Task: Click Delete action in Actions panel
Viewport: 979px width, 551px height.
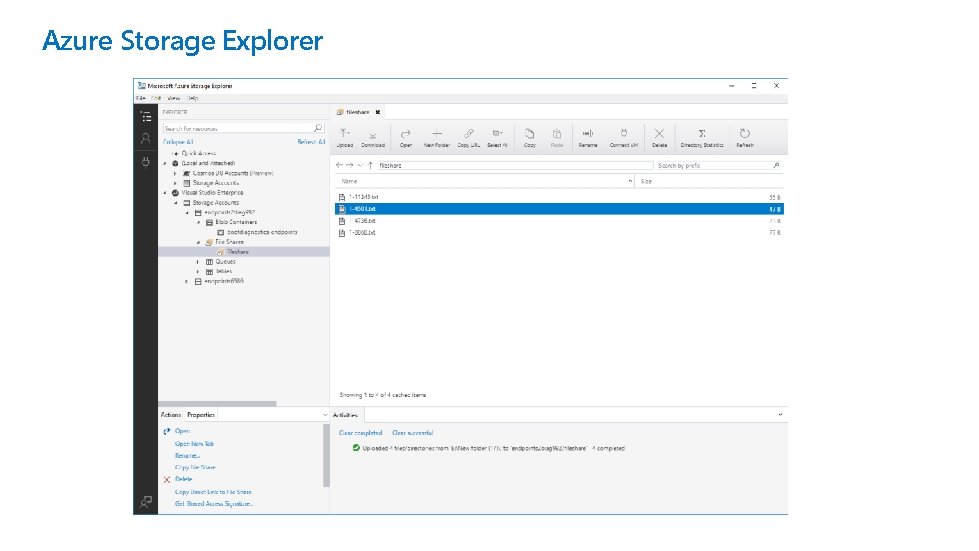Action: [x=184, y=479]
